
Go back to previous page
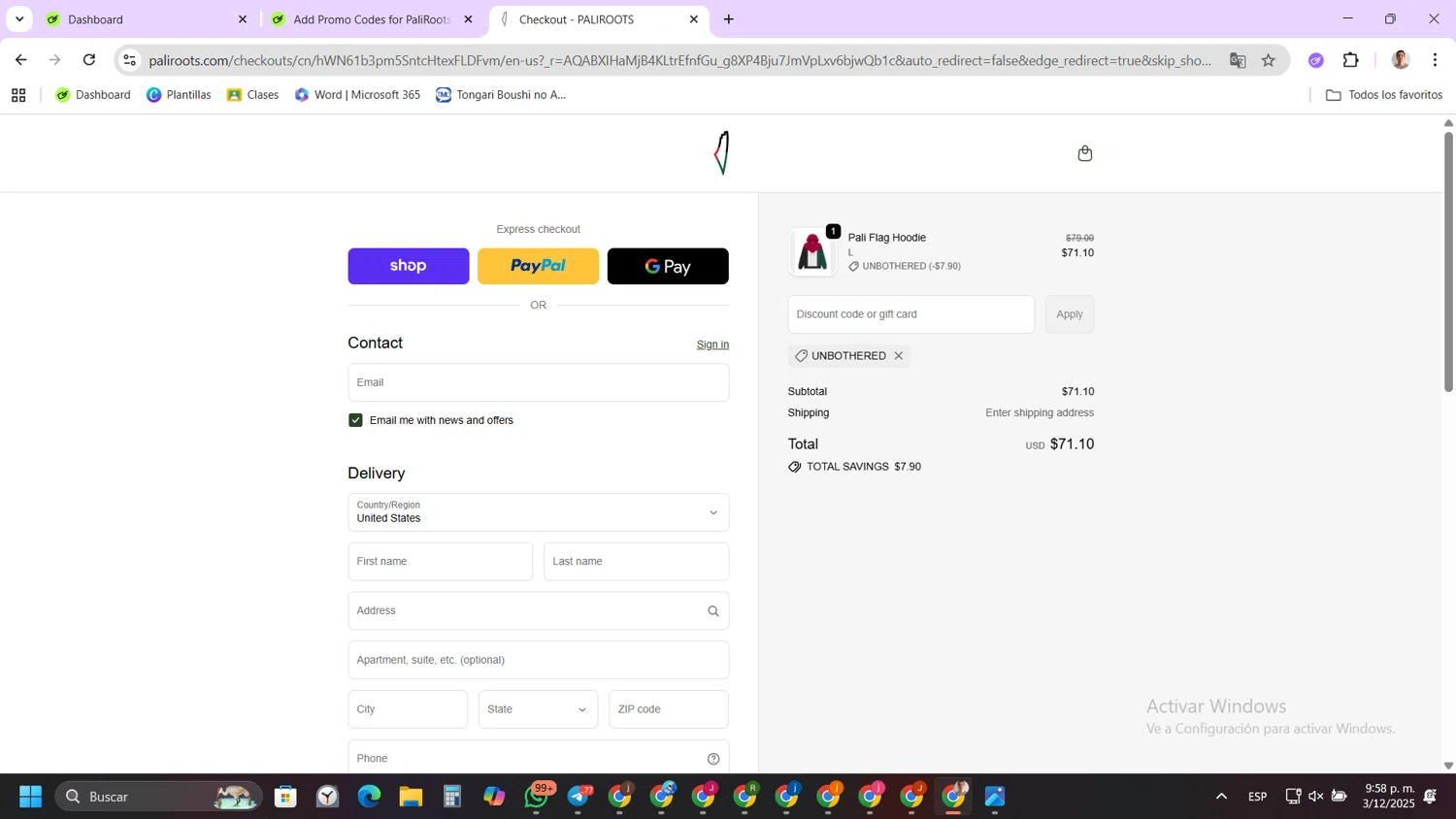(x=20, y=60)
